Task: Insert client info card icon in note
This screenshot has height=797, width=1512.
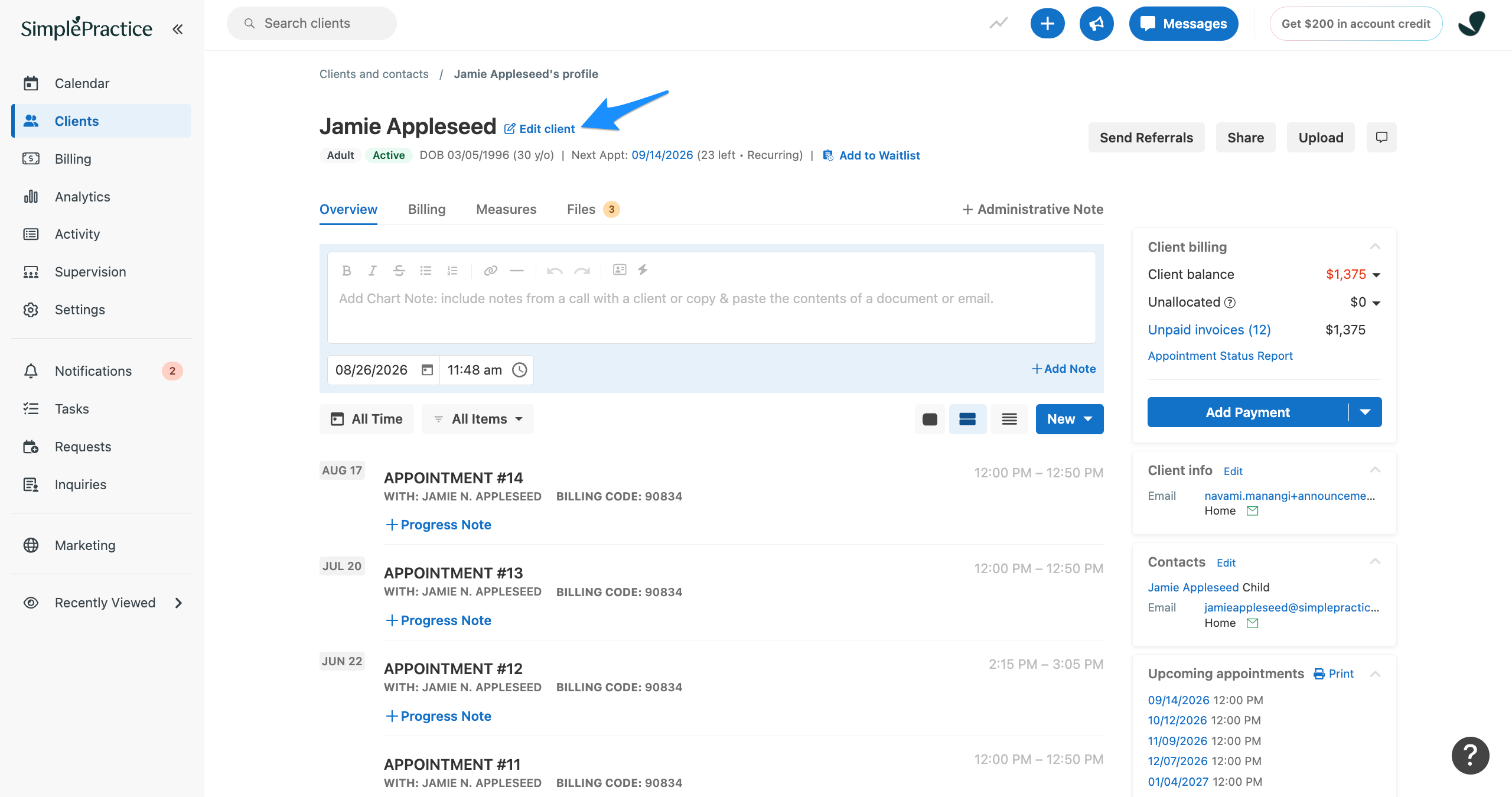Action: pyautogui.click(x=620, y=269)
